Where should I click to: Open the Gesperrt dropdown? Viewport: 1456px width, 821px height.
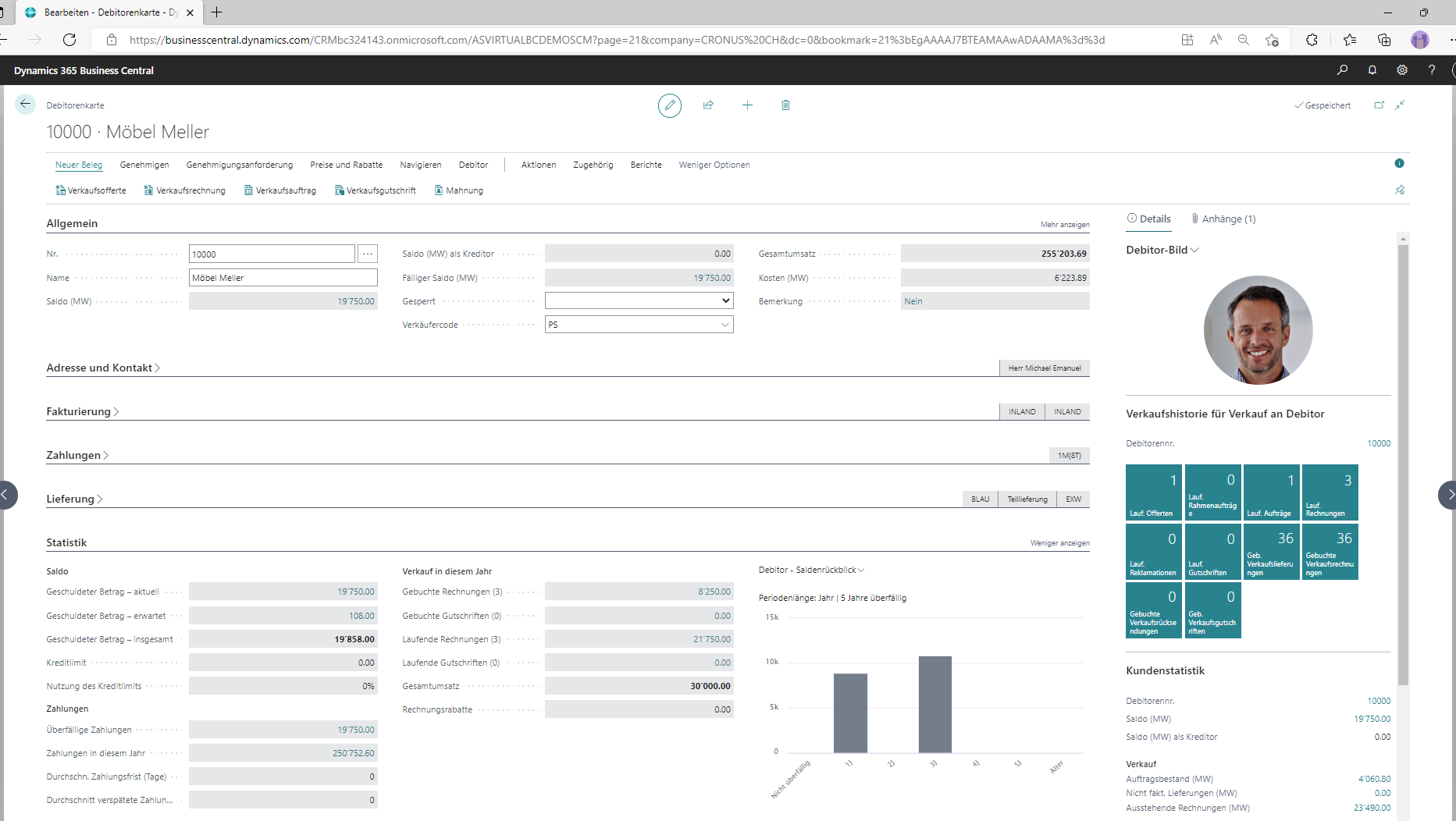pos(639,300)
